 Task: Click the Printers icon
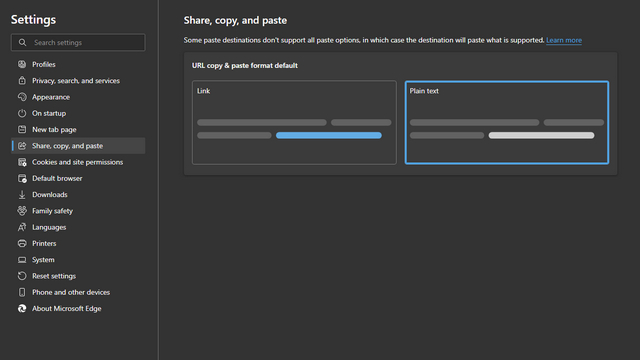(22, 243)
